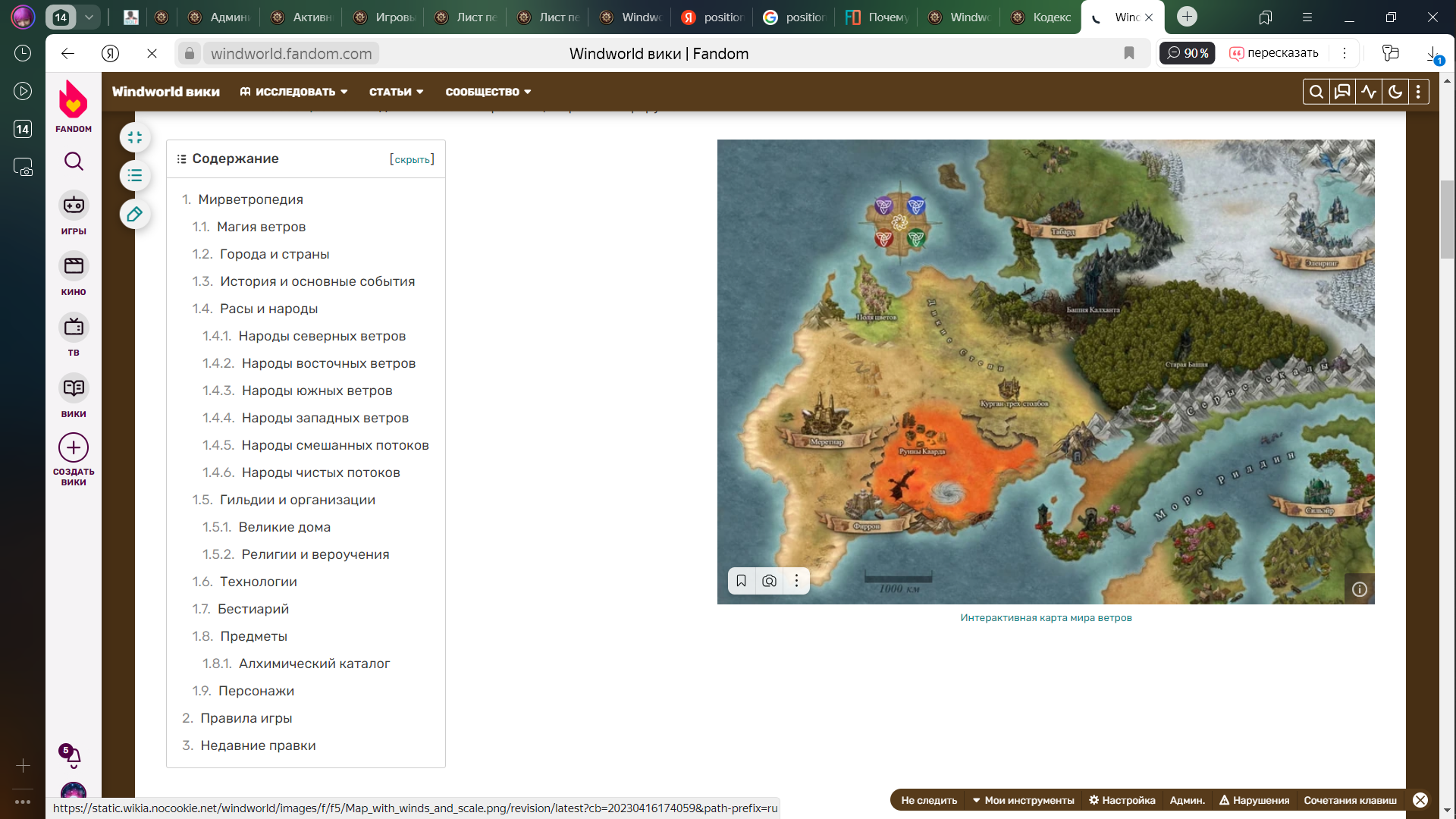Click the notifications bell icon

tap(72, 756)
